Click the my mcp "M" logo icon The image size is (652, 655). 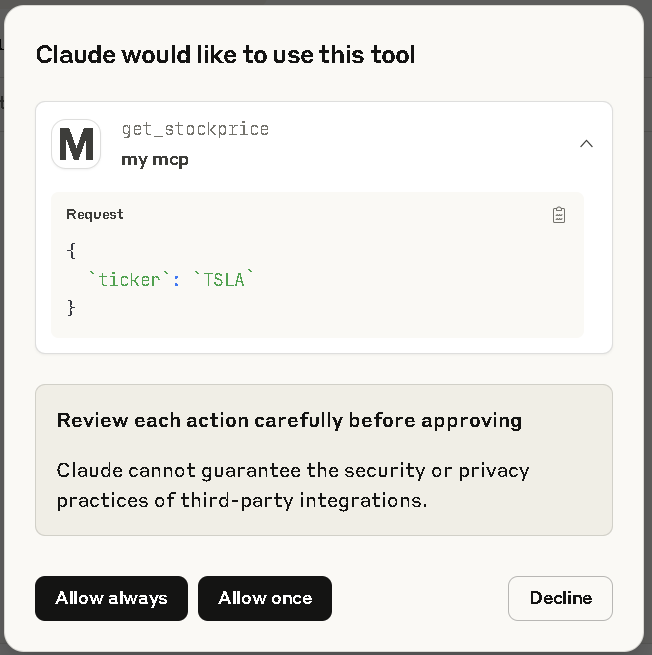(x=76, y=144)
